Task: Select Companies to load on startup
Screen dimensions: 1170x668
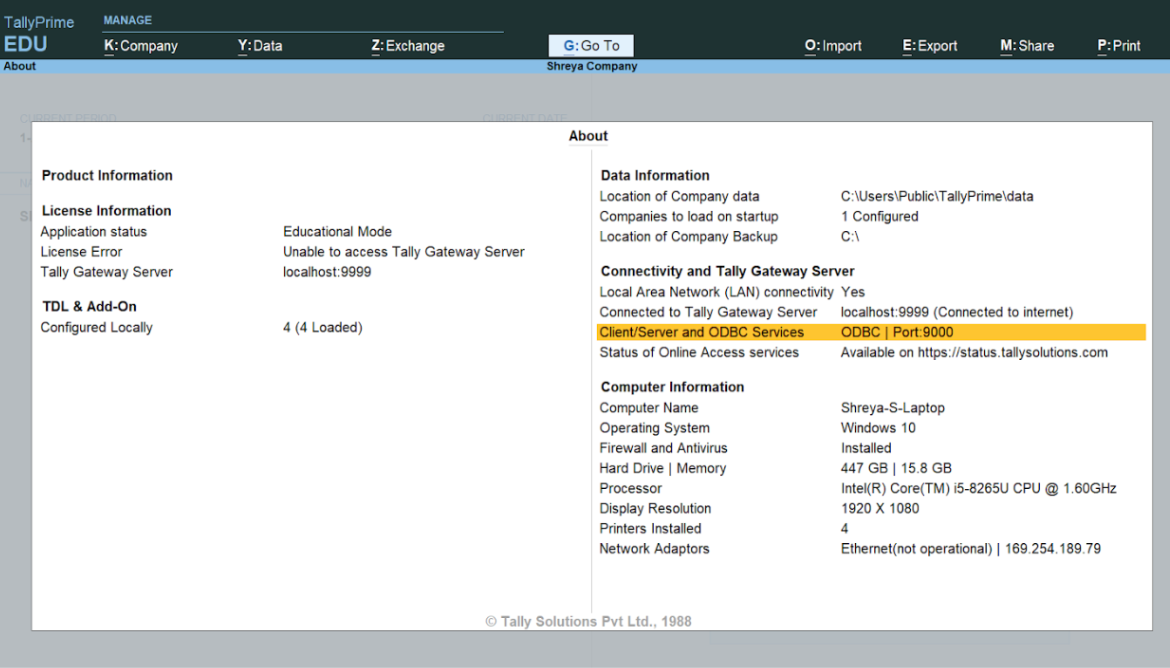Action: click(x=689, y=216)
